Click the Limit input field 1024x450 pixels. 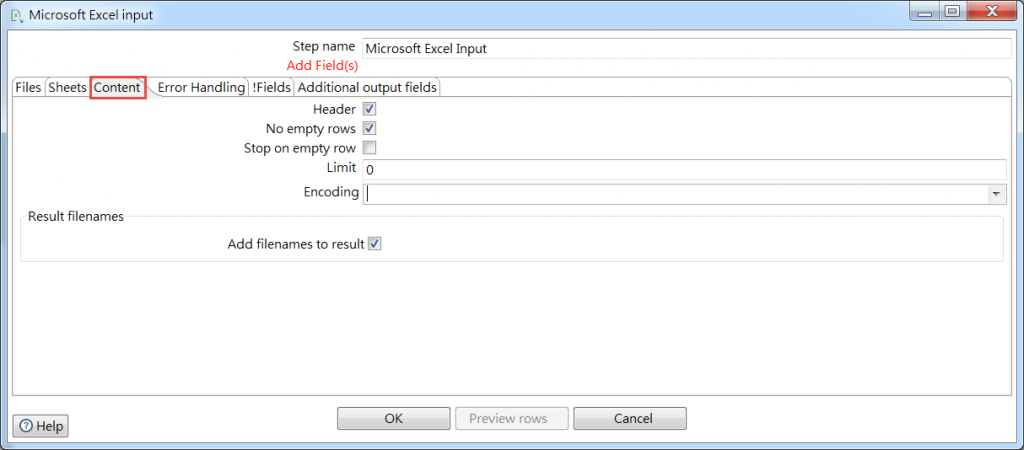tap(684, 169)
